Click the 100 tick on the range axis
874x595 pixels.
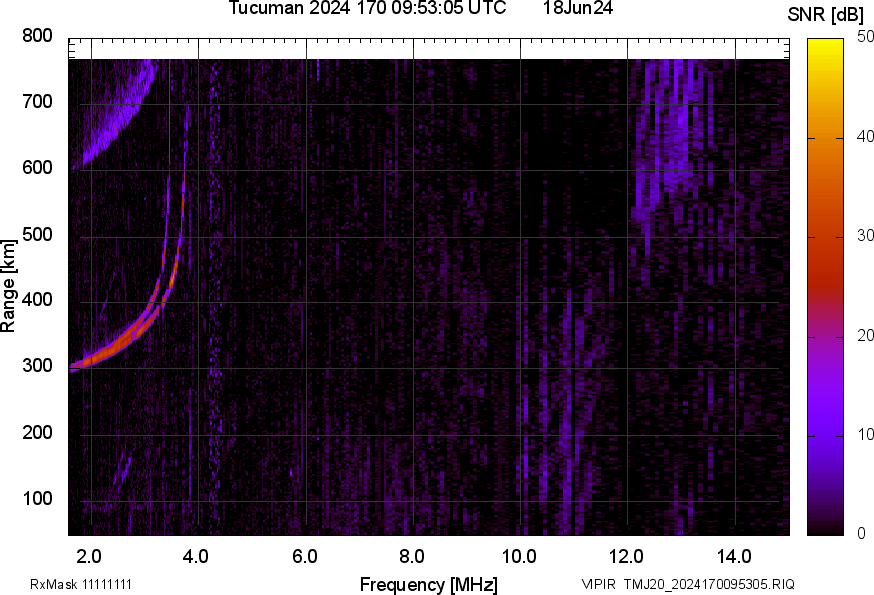pos(37,499)
